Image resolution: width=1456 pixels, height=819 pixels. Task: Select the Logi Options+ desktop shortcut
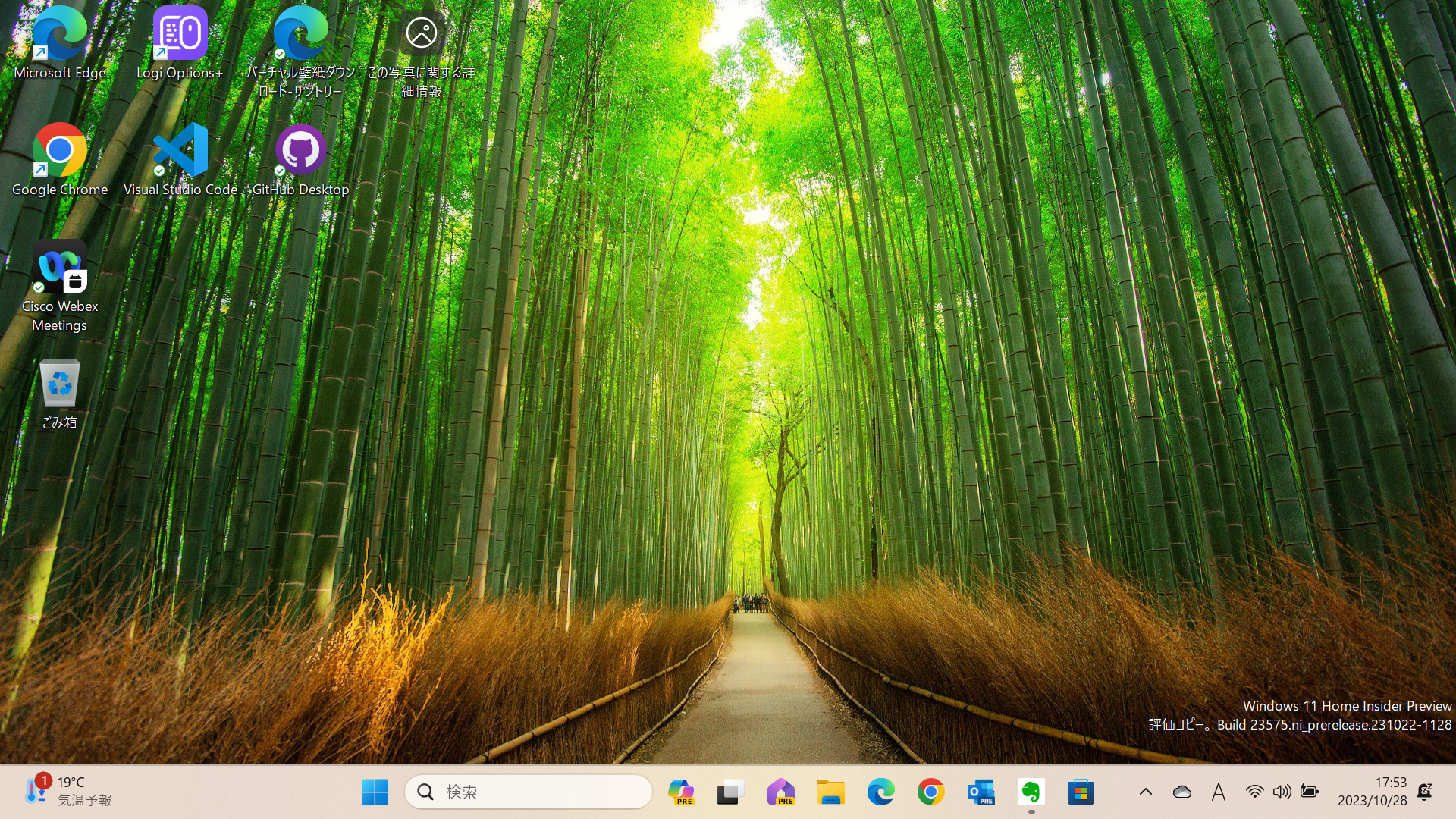click(180, 44)
